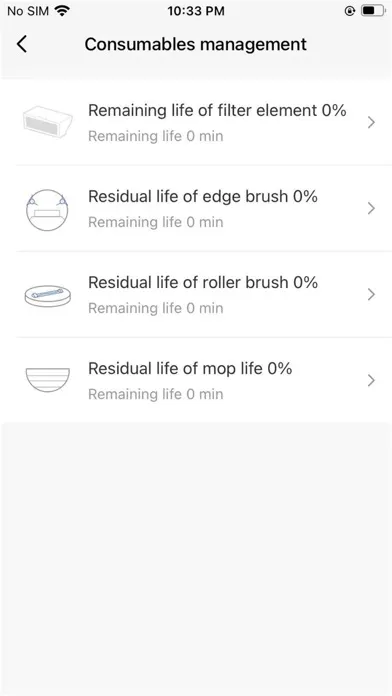Tap the roller brush disc icon
392x696 pixels.
48,296
